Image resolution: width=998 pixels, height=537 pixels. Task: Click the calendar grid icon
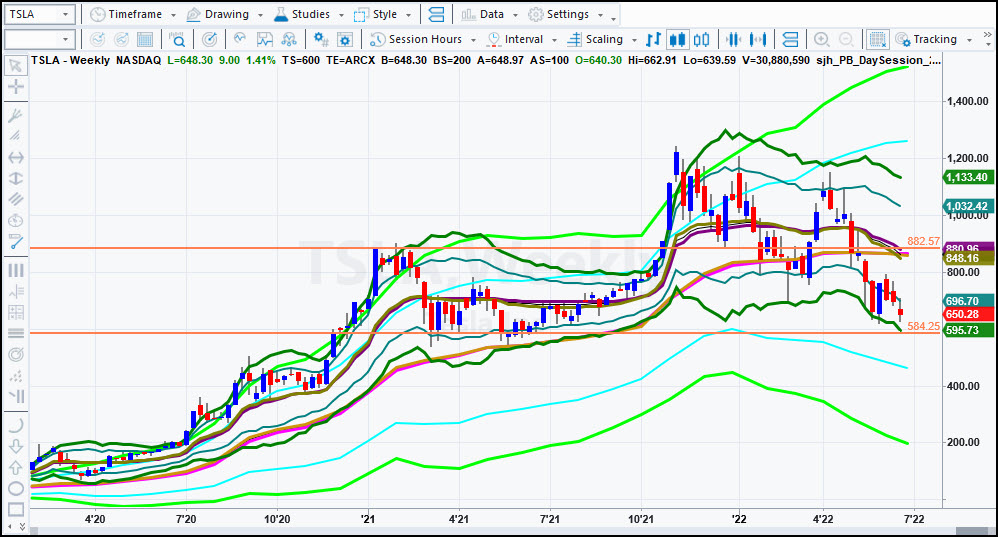tap(144, 39)
